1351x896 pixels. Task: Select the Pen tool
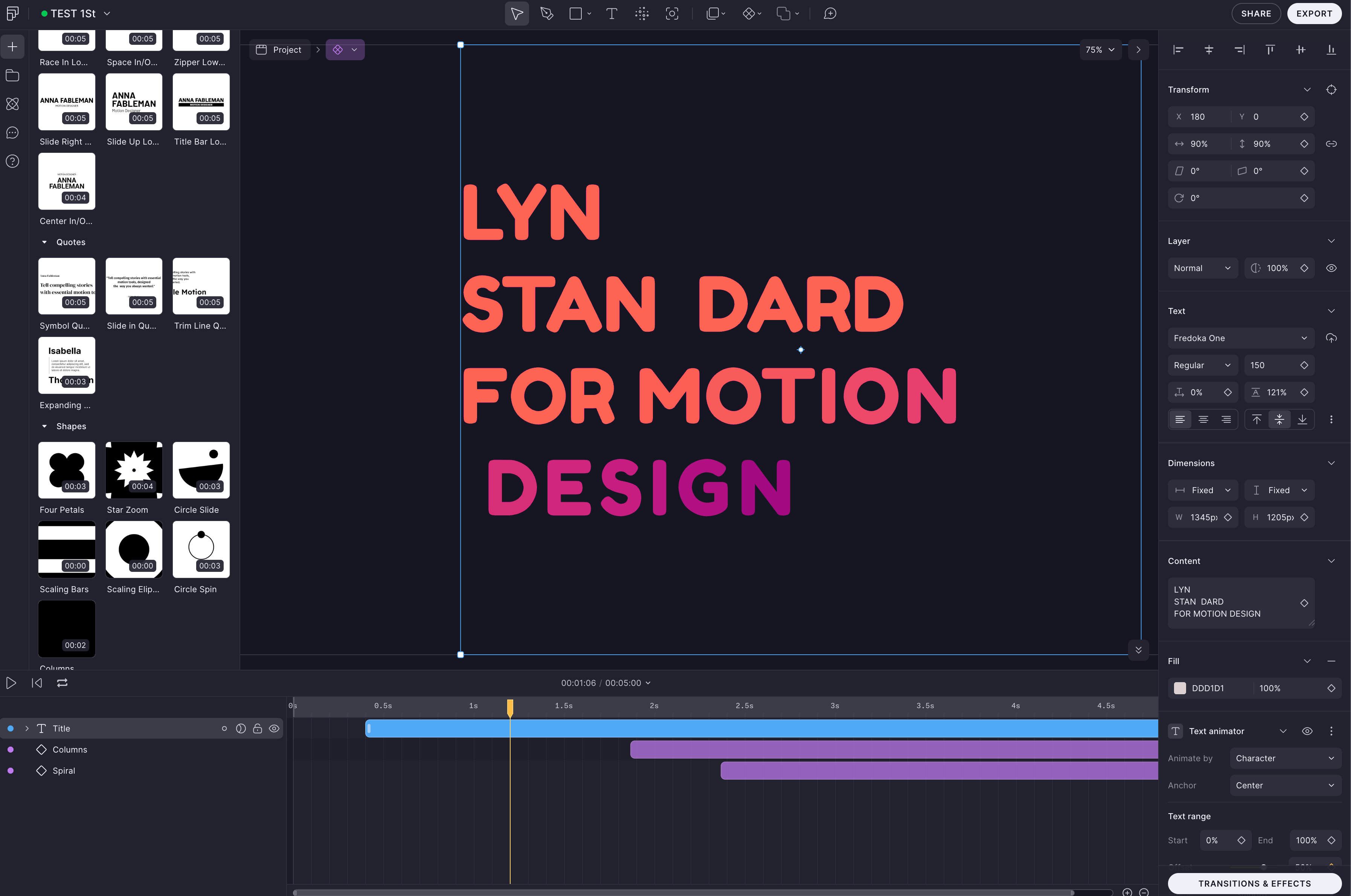click(x=547, y=14)
